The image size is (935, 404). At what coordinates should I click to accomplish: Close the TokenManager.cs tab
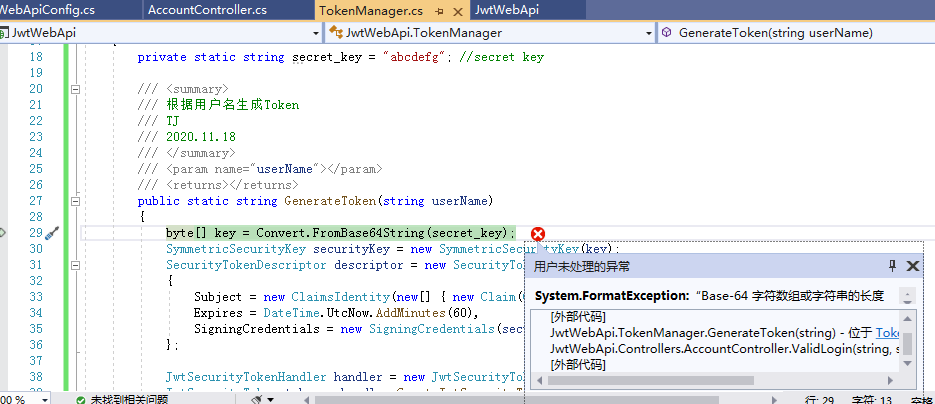pos(458,11)
